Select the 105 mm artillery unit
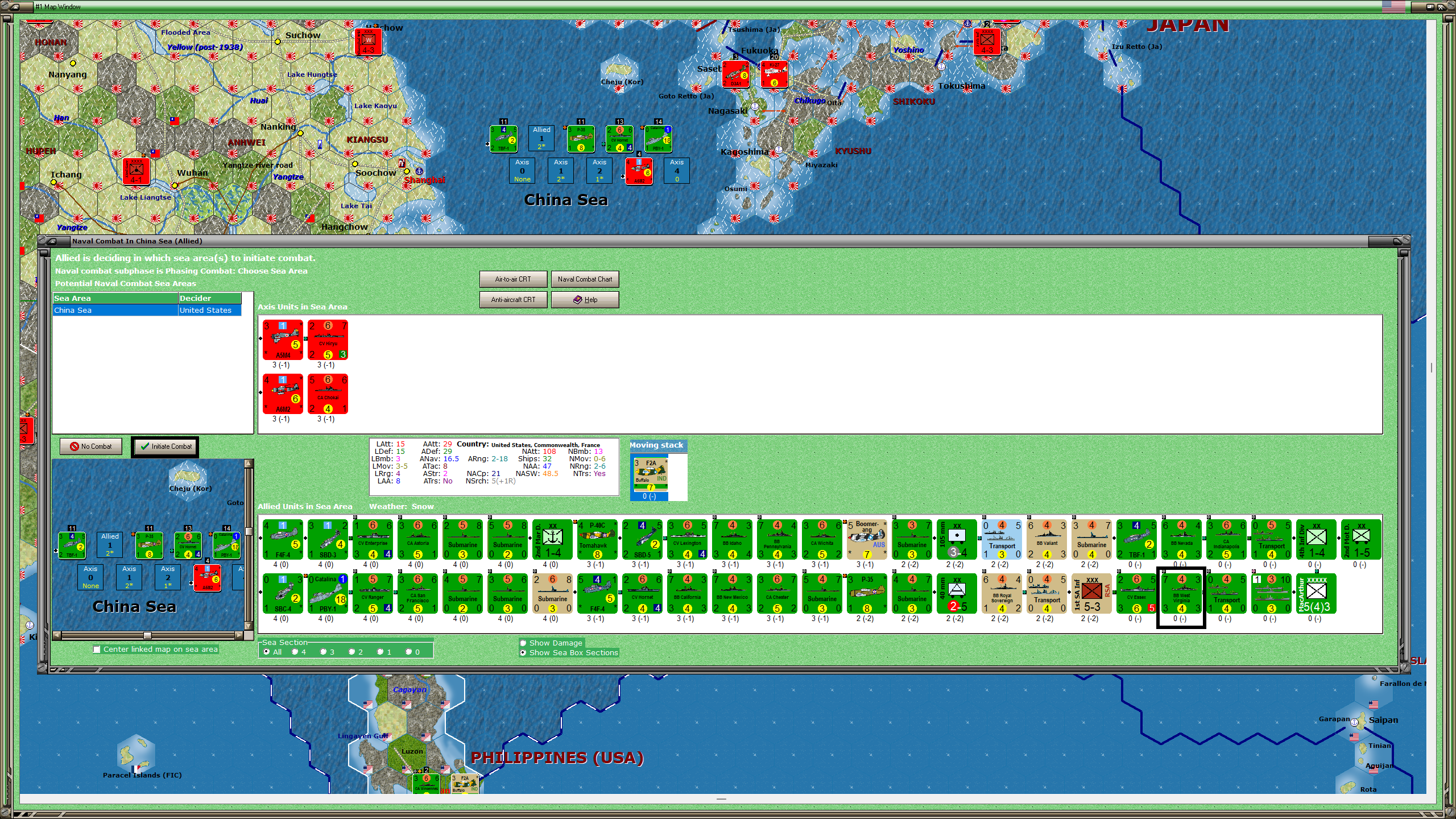The width and height of the screenshot is (1456, 819). pyautogui.click(x=957, y=539)
